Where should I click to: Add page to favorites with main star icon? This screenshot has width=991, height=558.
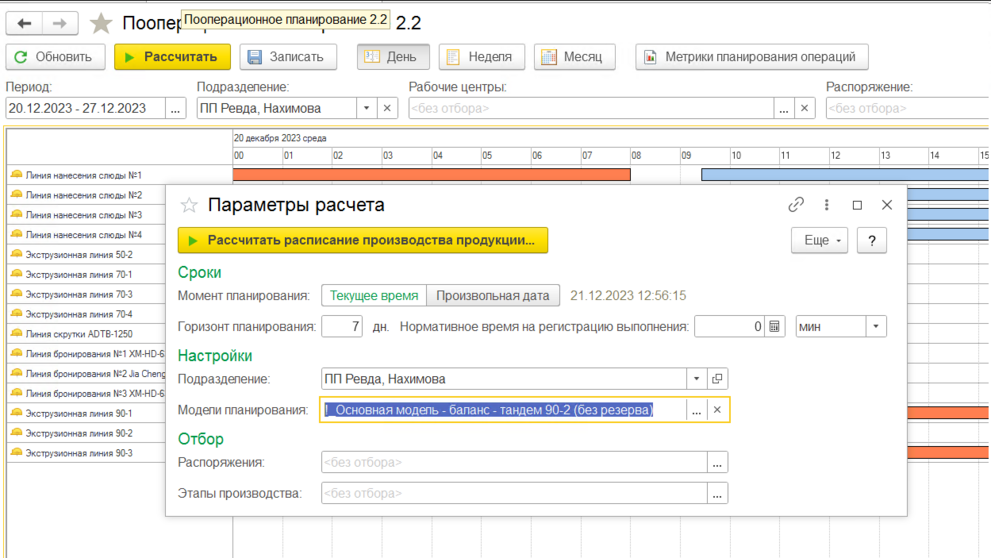(x=100, y=24)
